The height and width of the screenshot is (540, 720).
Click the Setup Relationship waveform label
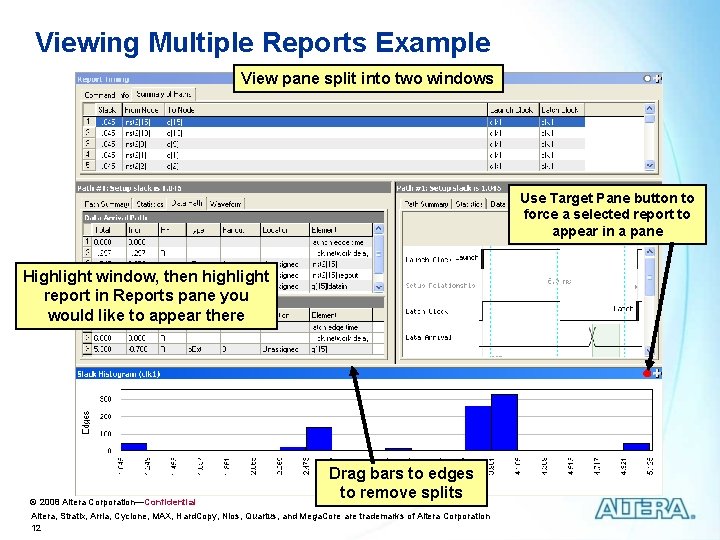pos(440,285)
